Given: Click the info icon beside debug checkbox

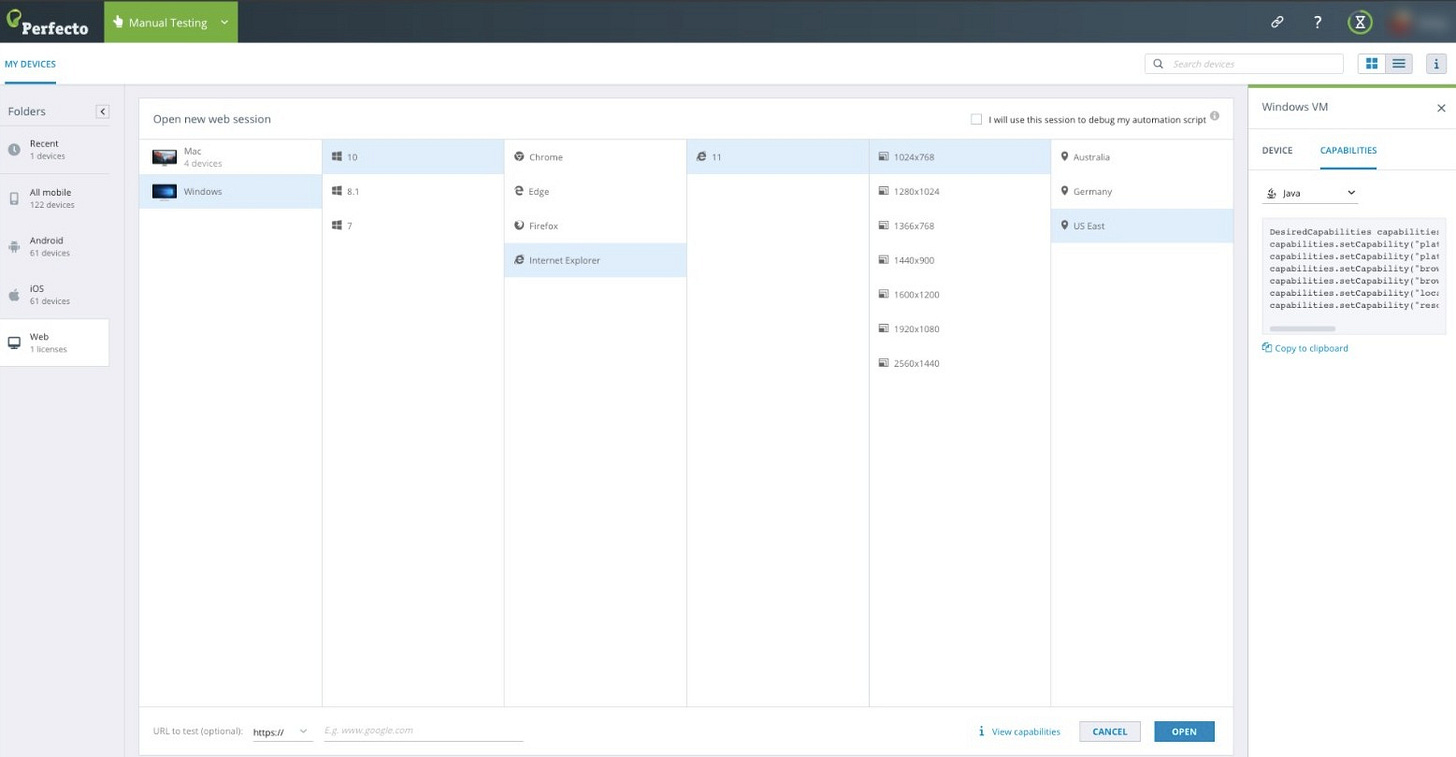Looking at the screenshot, I should point(1215,116).
